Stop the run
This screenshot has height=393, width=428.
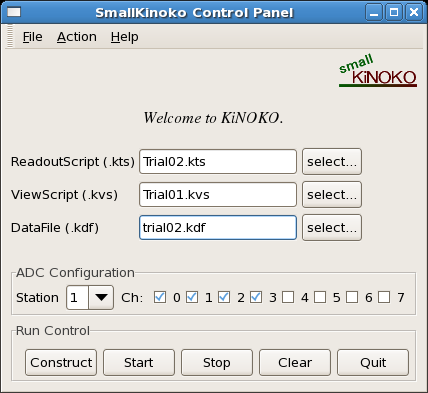coord(217,362)
